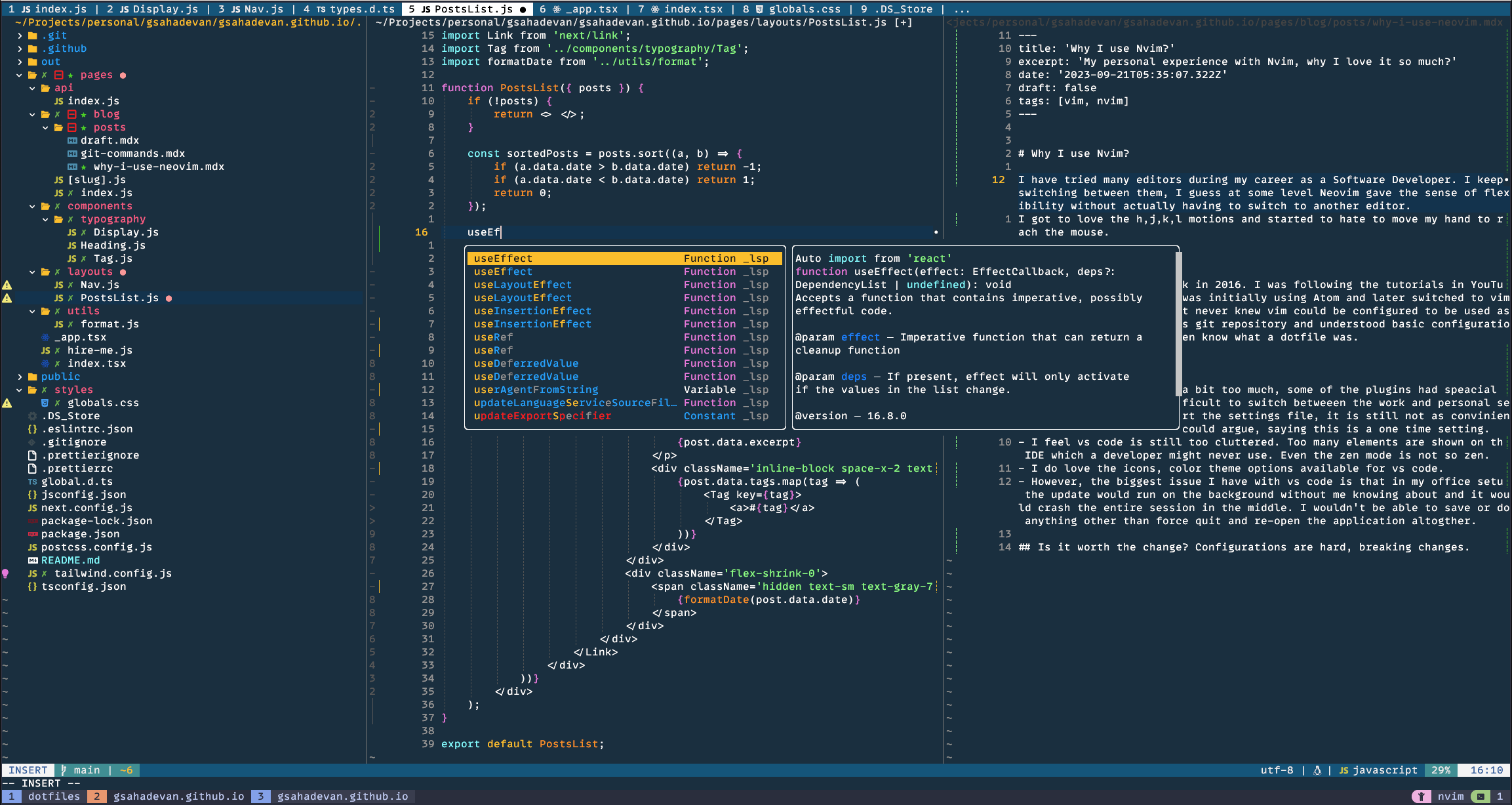The width and height of the screenshot is (1512, 805).
Task: Collapse the layouts folder chevron
Action: pyautogui.click(x=33, y=272)
